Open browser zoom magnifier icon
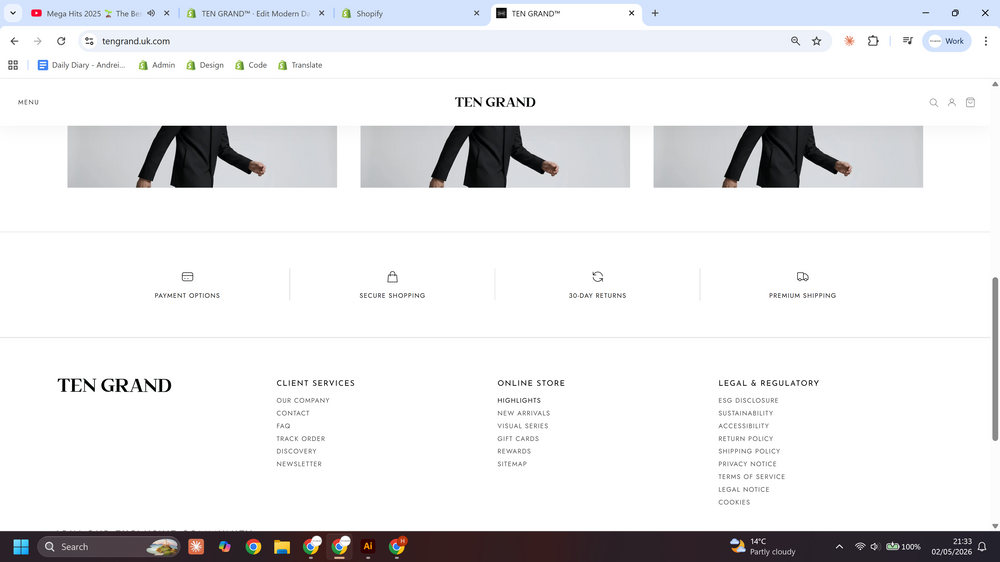1000x562 pixels. click(795, 41)
